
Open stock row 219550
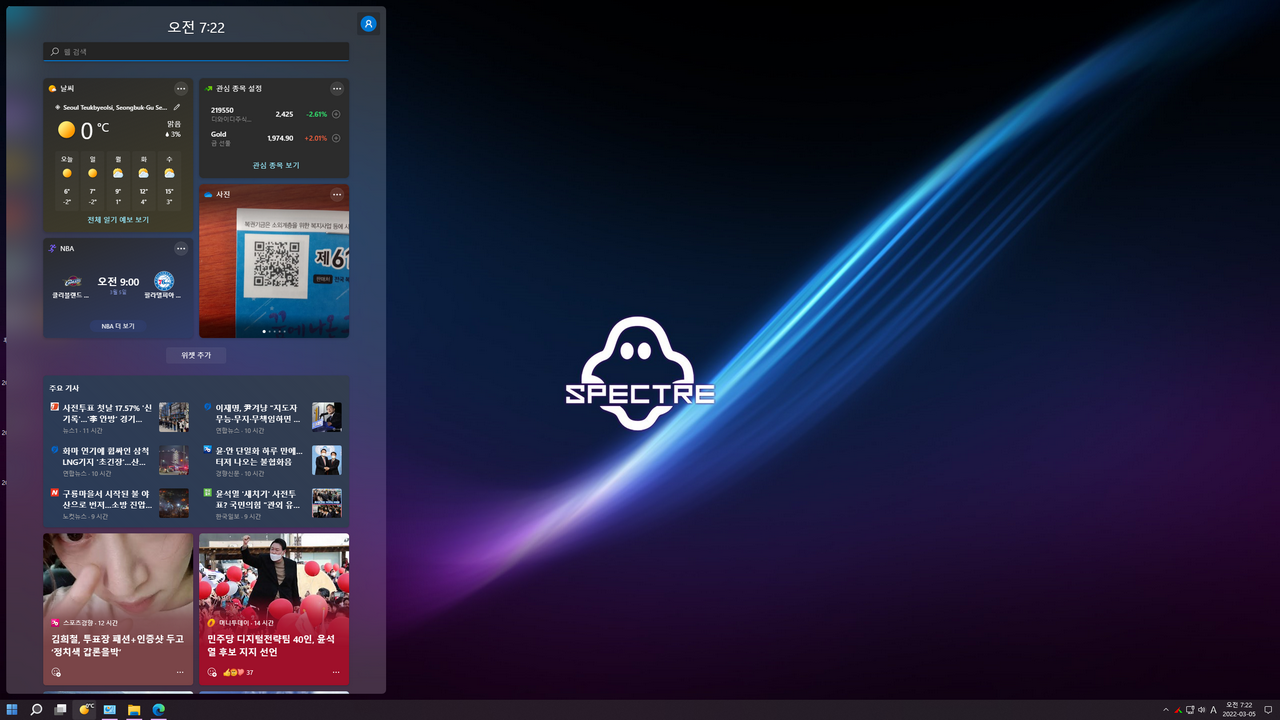click(x=275, y=114)
